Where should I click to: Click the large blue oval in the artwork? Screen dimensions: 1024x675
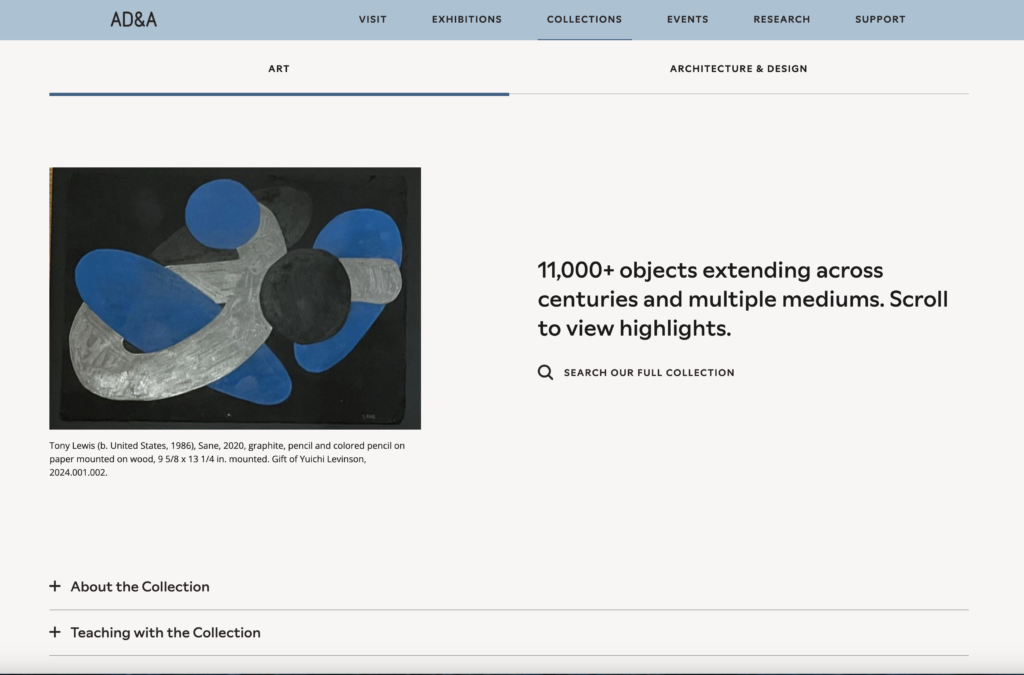click(x=140, y=300)
